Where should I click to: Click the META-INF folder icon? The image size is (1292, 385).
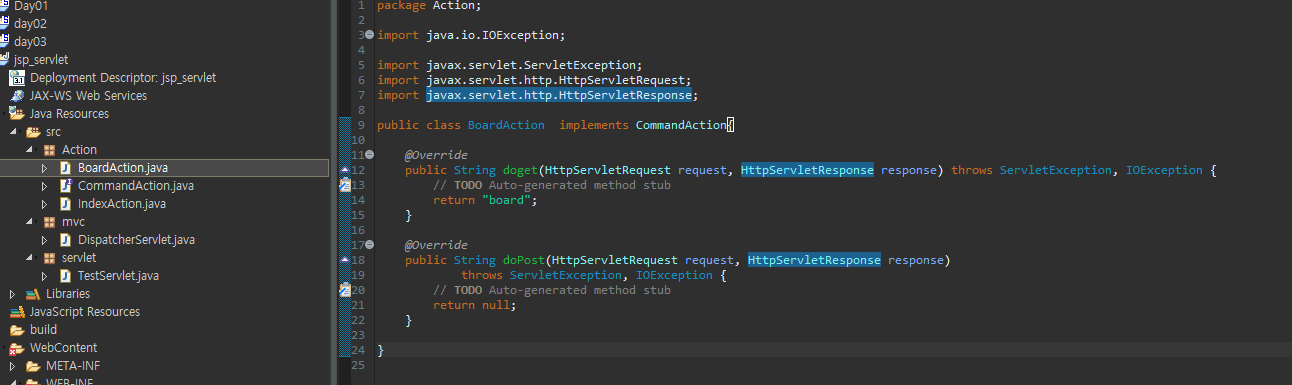click(33, 366)
